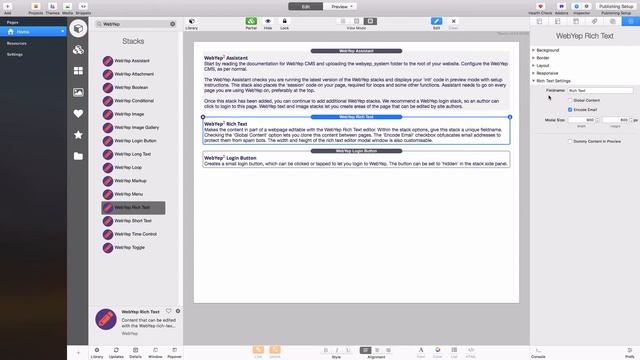Click the Lock padlock icon
The width and height of the screenshot is (640, 360).
[x=284, y=21]
